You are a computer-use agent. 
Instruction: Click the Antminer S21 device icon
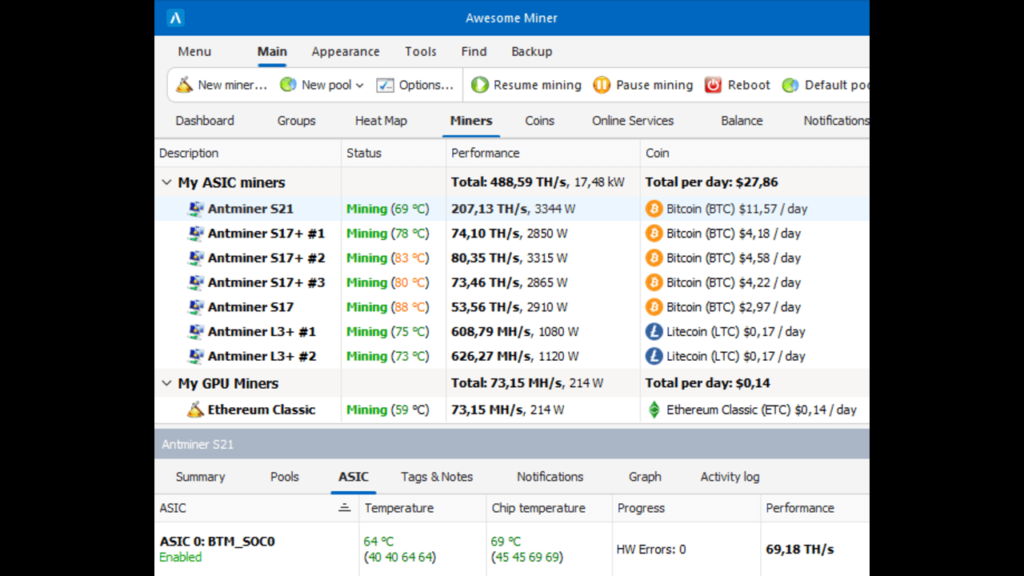coord(195,208)
